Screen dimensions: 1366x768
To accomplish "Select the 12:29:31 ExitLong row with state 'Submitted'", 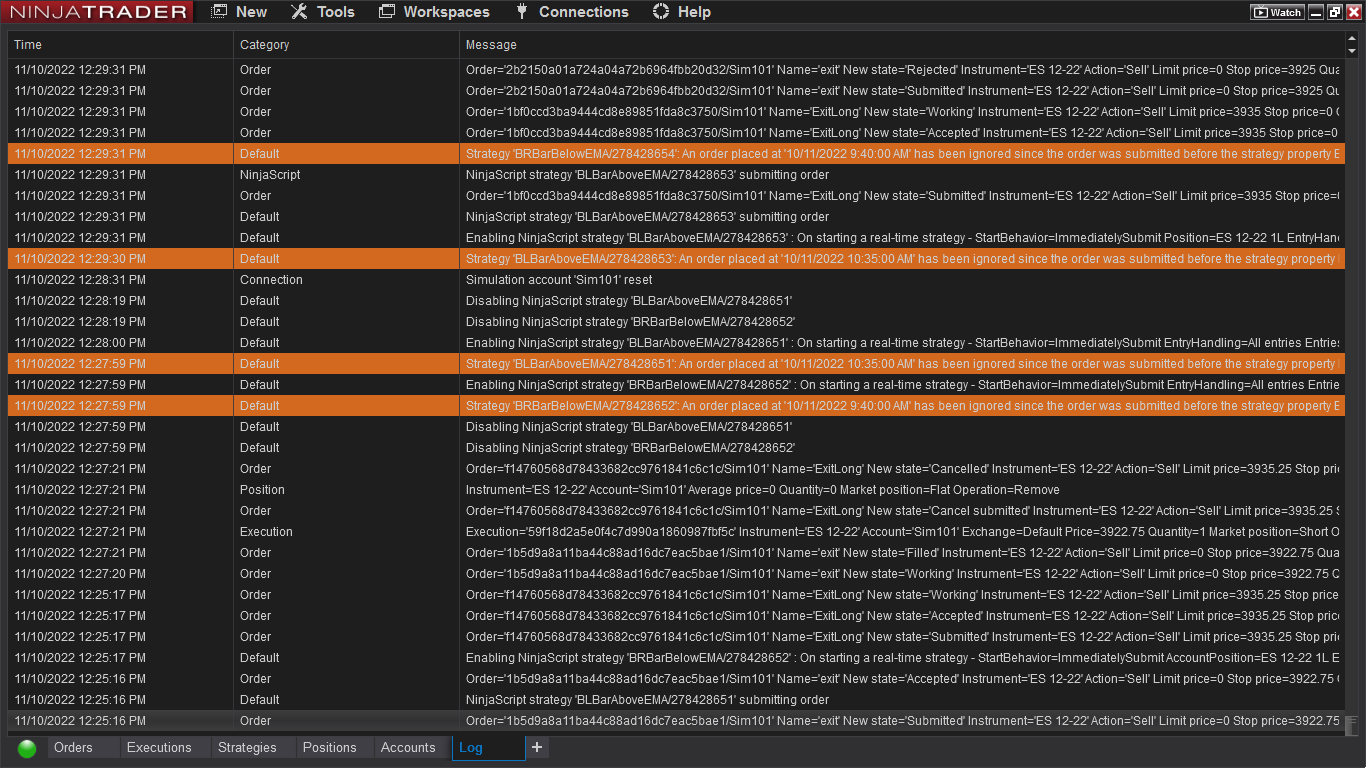I will click(676, 196).
